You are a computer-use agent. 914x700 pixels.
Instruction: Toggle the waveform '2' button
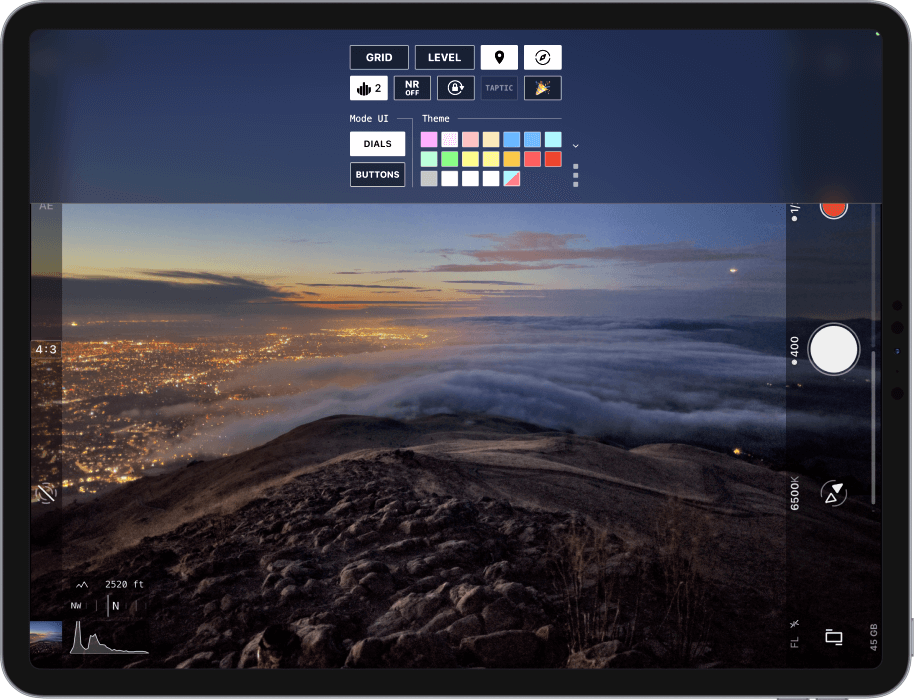coord(368,88)
